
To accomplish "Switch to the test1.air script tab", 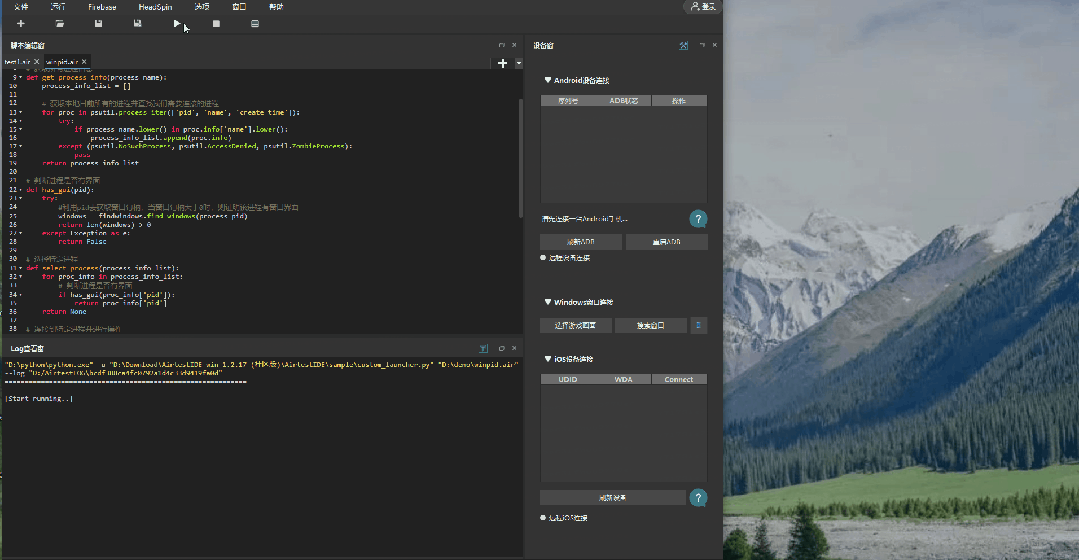I will [17, 62].
